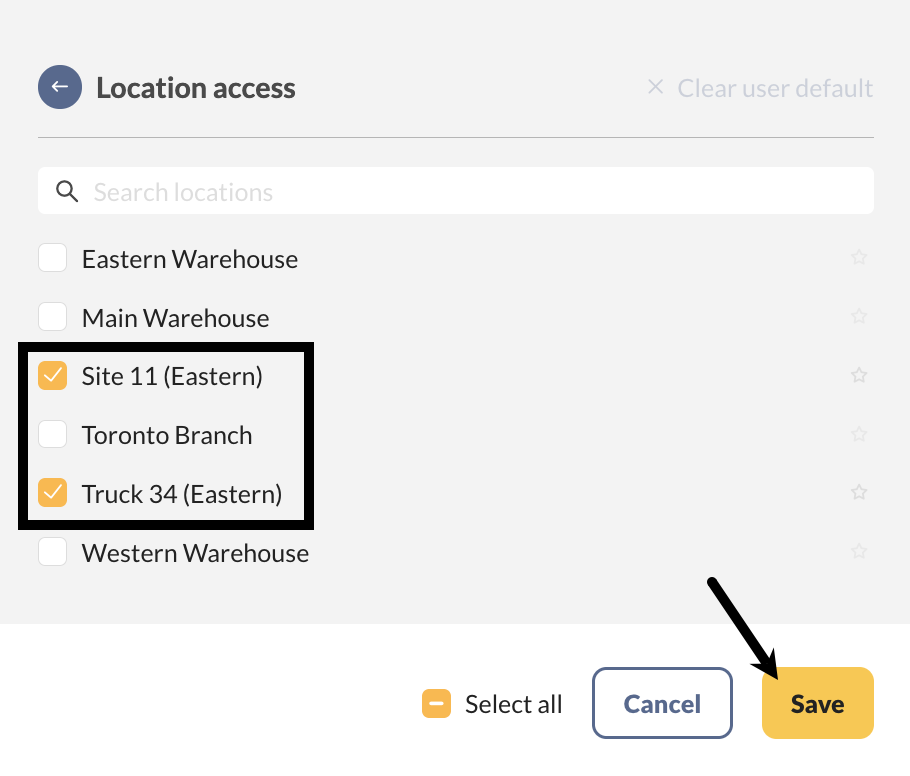Focus the Search locations field
The width and height of the screenshot is (910, 776).
coord(470,192)
